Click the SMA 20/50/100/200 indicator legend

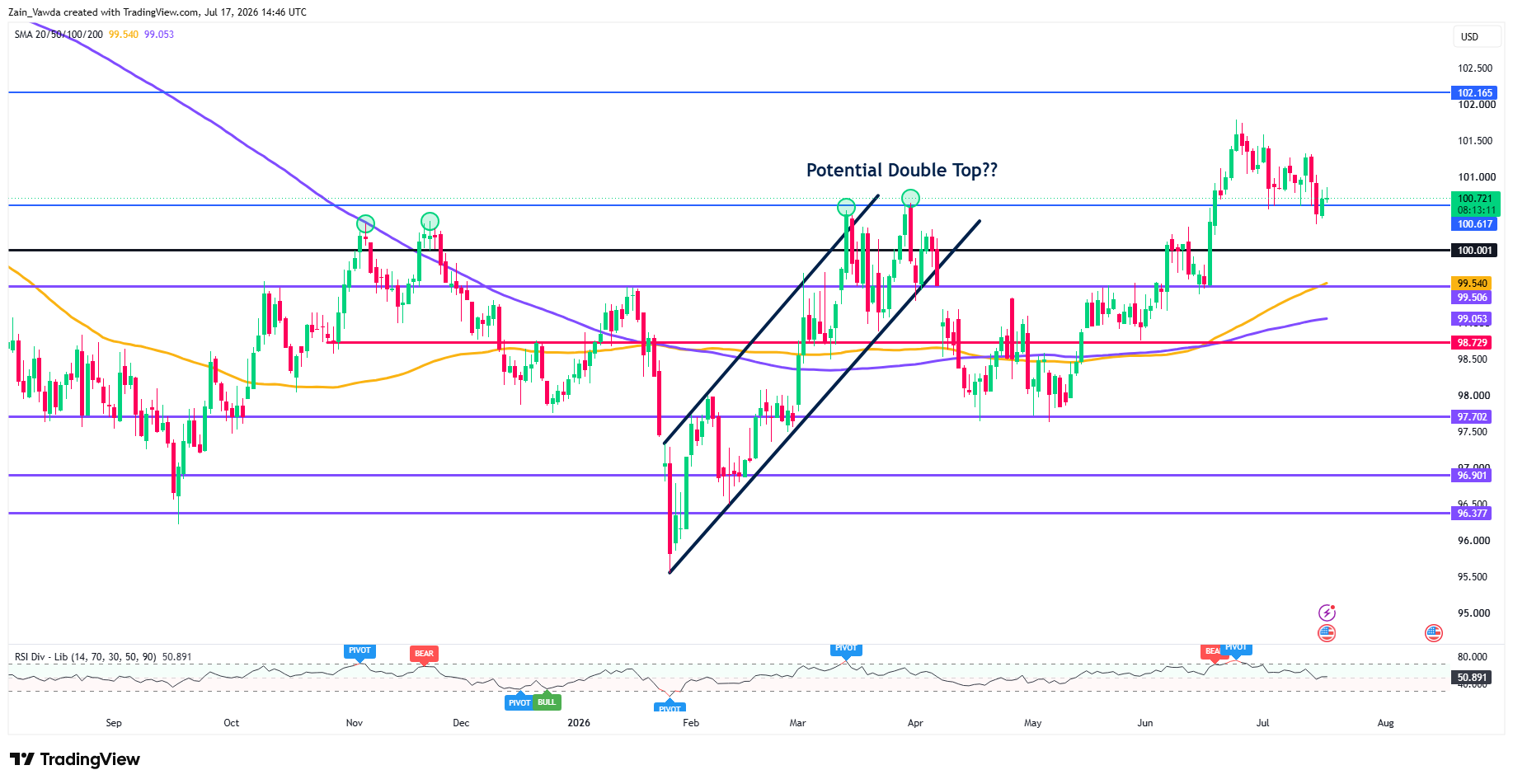click(59, 35)
